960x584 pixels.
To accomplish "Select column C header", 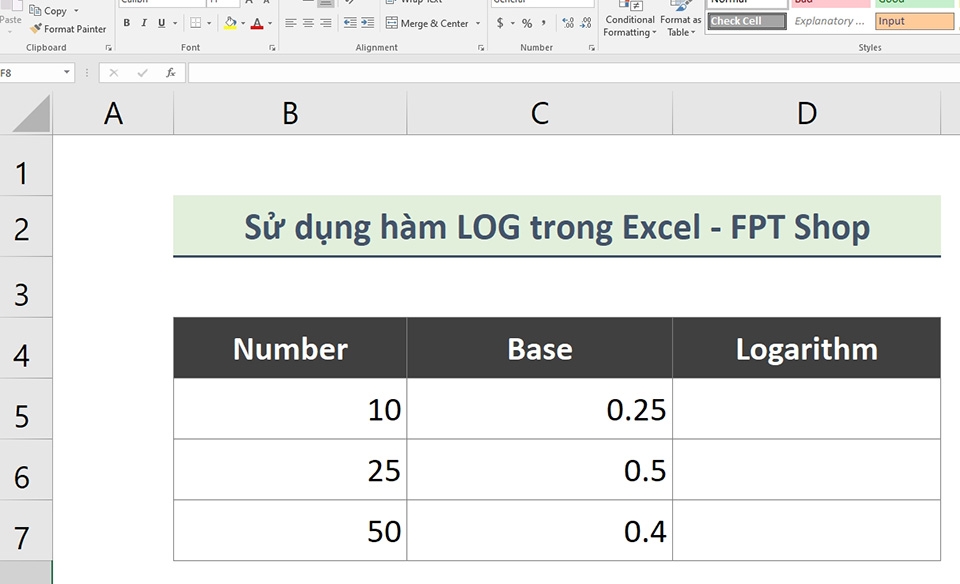I will [539, 113].
